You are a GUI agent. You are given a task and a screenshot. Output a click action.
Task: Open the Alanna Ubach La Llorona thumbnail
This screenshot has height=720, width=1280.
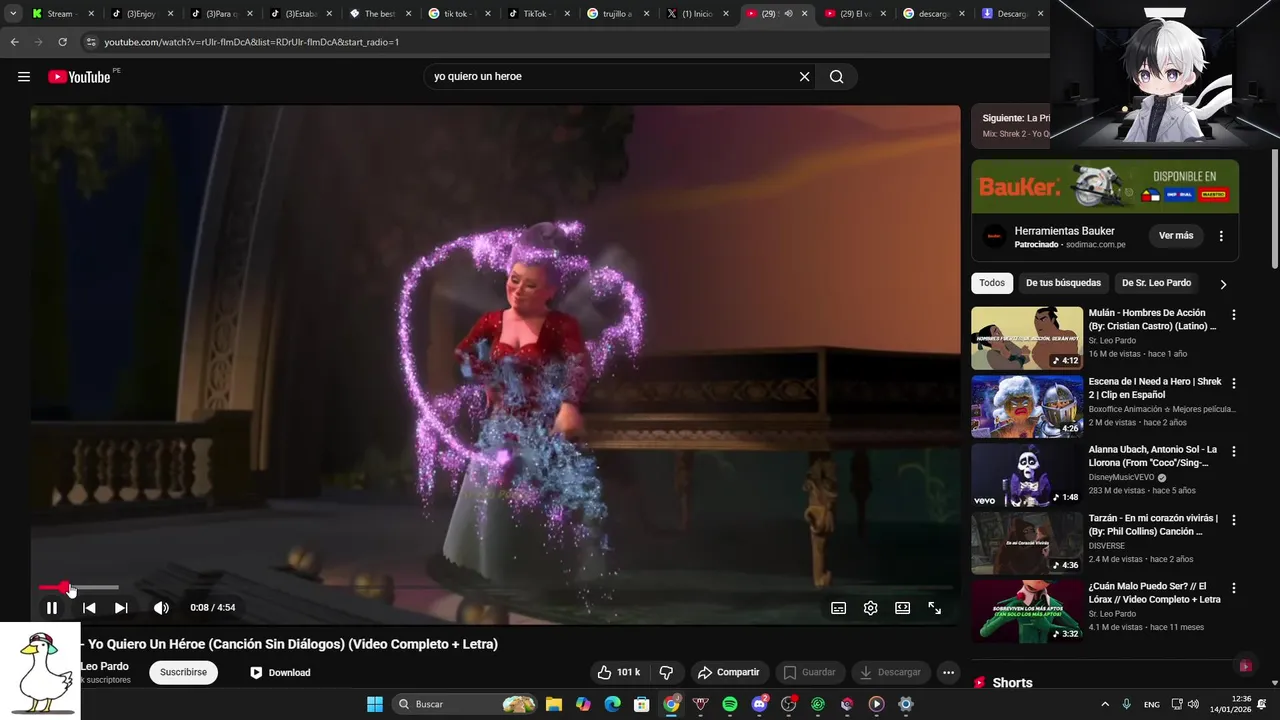click(1027, 475)
